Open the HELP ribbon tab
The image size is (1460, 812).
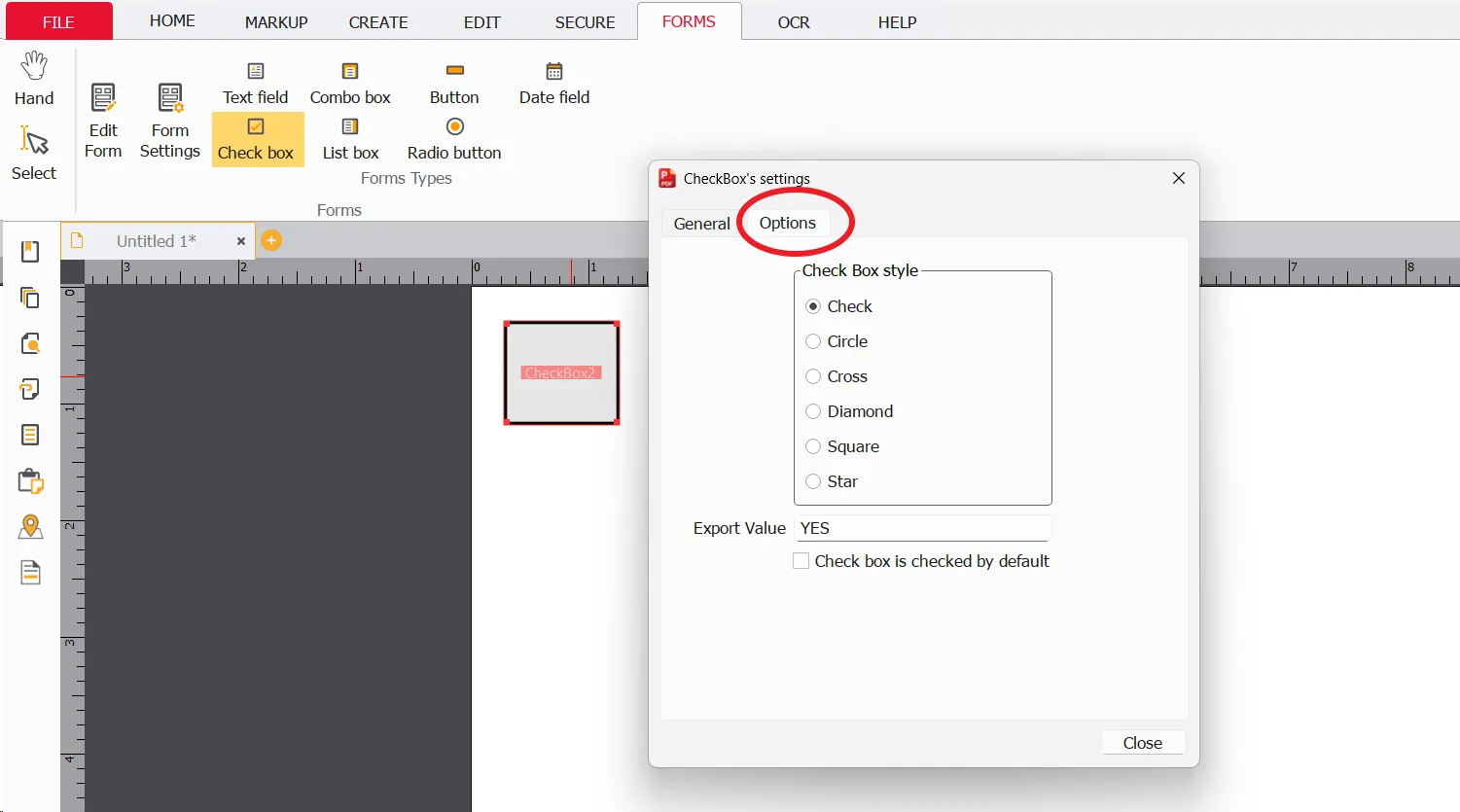pyautogui.click(x=898, y=22)
